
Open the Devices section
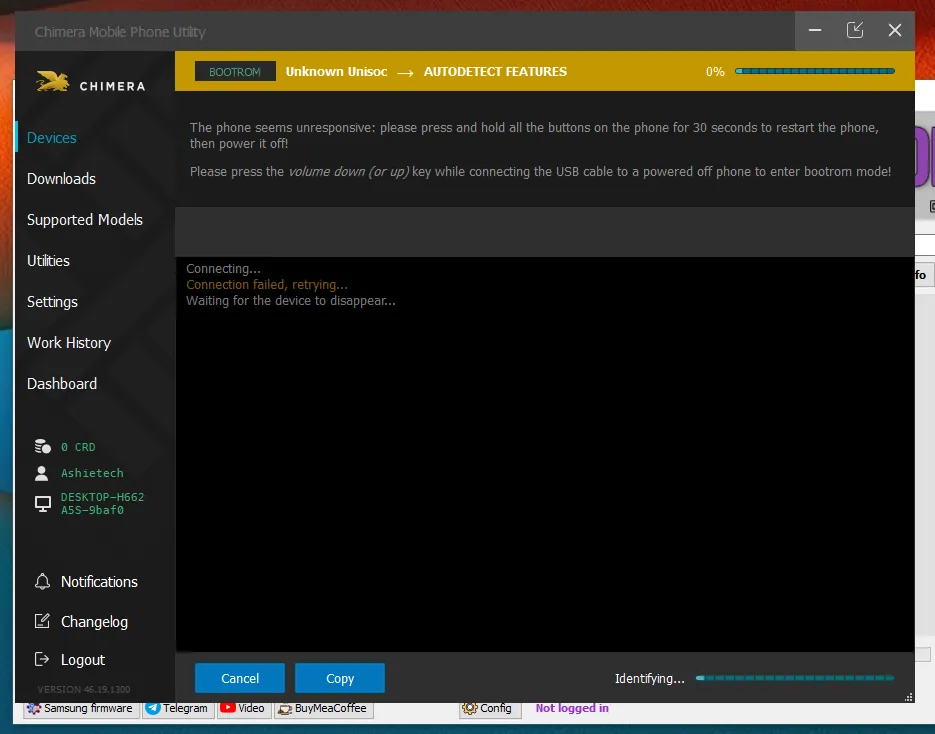click(52, 138)
